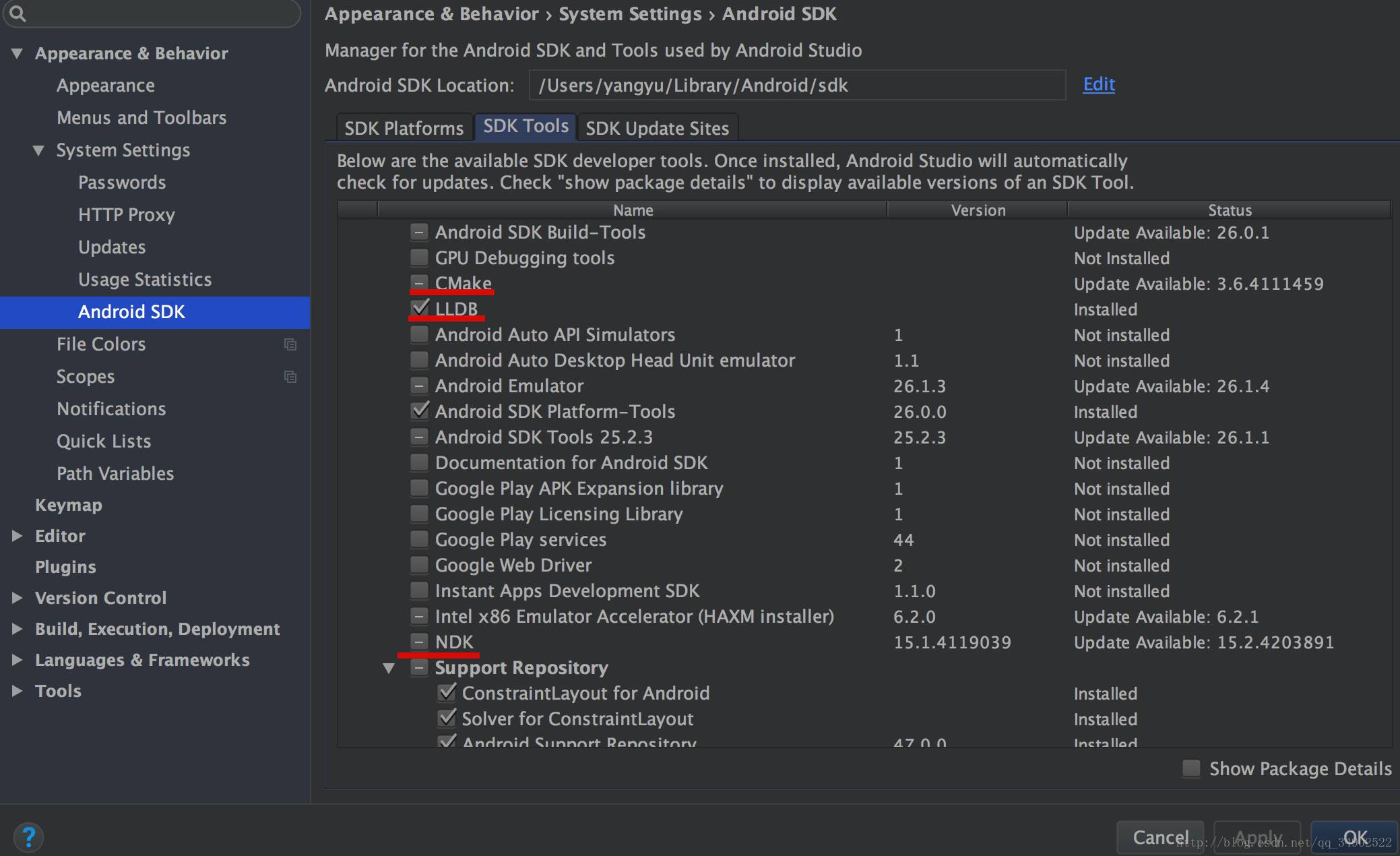Image resolution: width=1400 pixels, height=856 pixels.
Task: Open Quick Lists settings
Action: pyautogui.click(x=104, y=441)
